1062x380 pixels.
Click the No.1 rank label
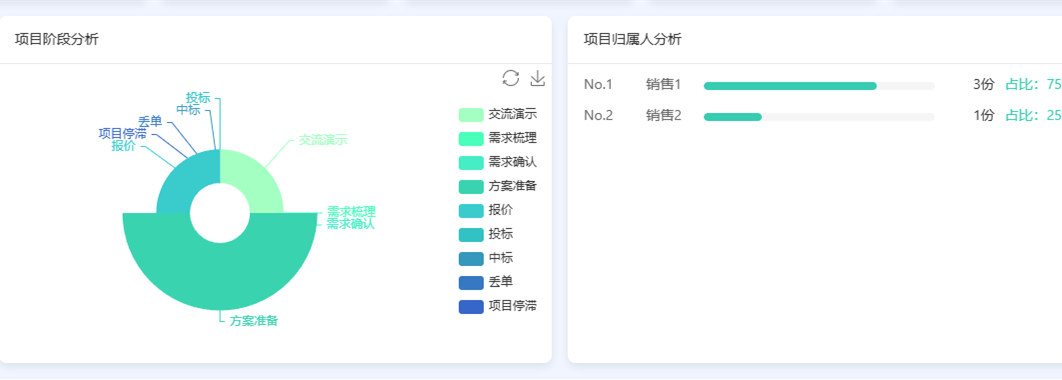(x=598, y=85)
